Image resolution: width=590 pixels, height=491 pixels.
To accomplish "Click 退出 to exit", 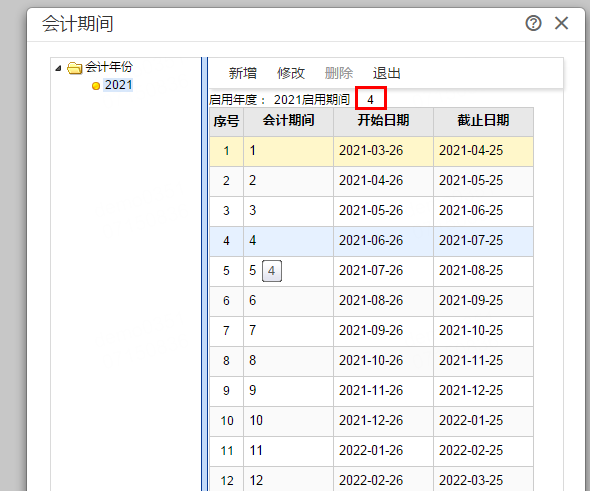I will coord(386,73).
